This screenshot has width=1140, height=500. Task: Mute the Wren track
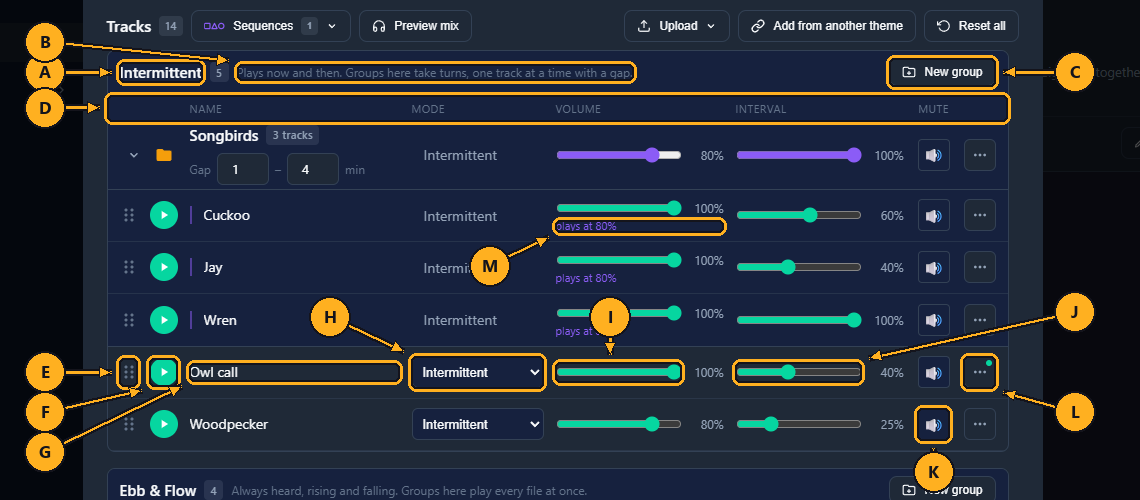[x=934, y=320]
